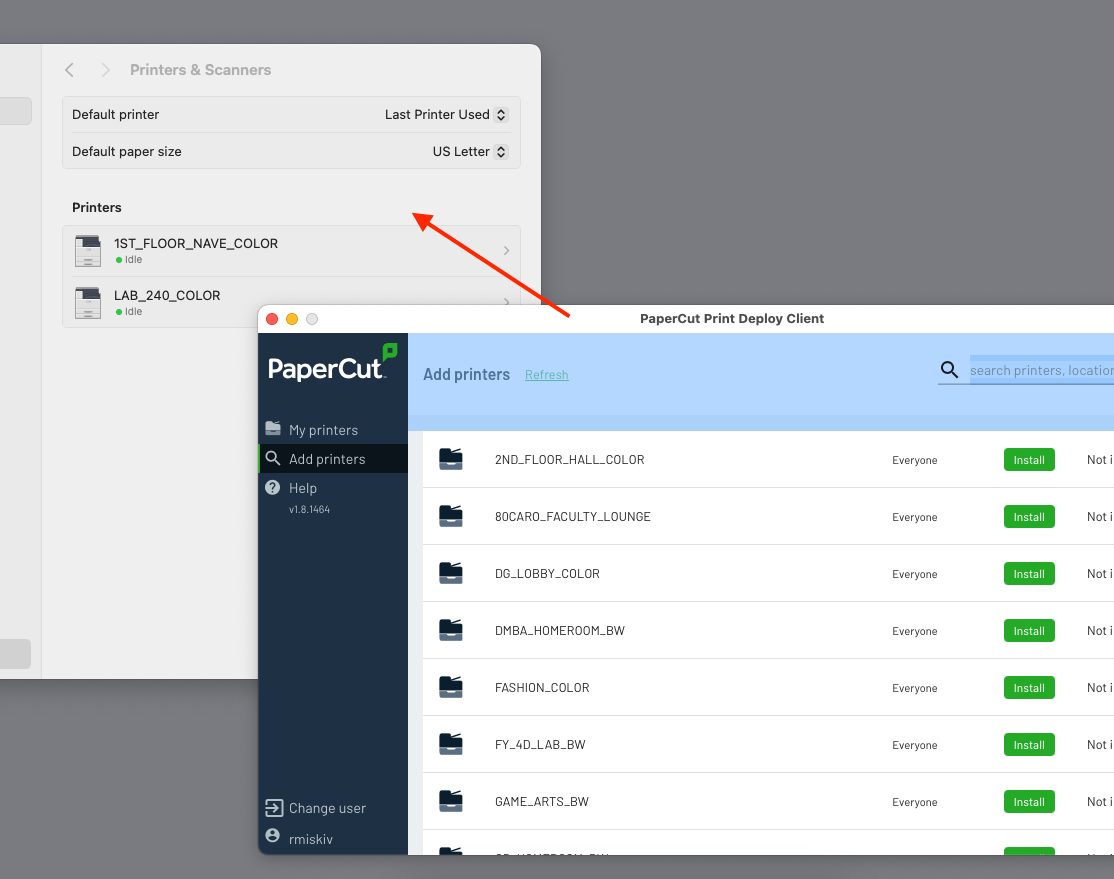This screenshot has width=1114, height=879.
Task: Install DMBA_HOMEROOM_BW printer
Action: [1029, 630]
